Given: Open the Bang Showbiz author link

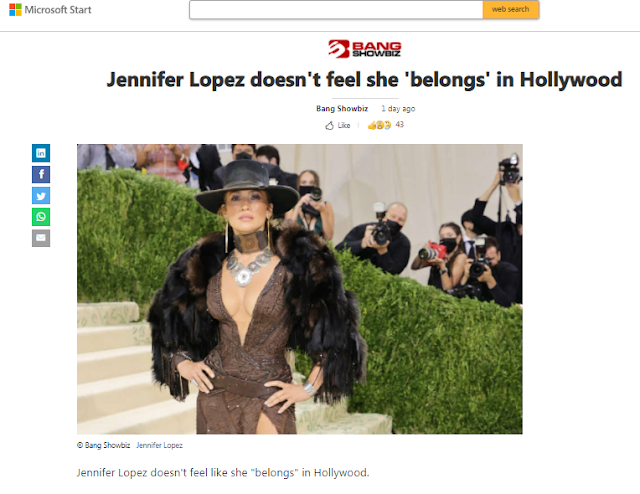Looking at the screenshot, I should (342, 109).
